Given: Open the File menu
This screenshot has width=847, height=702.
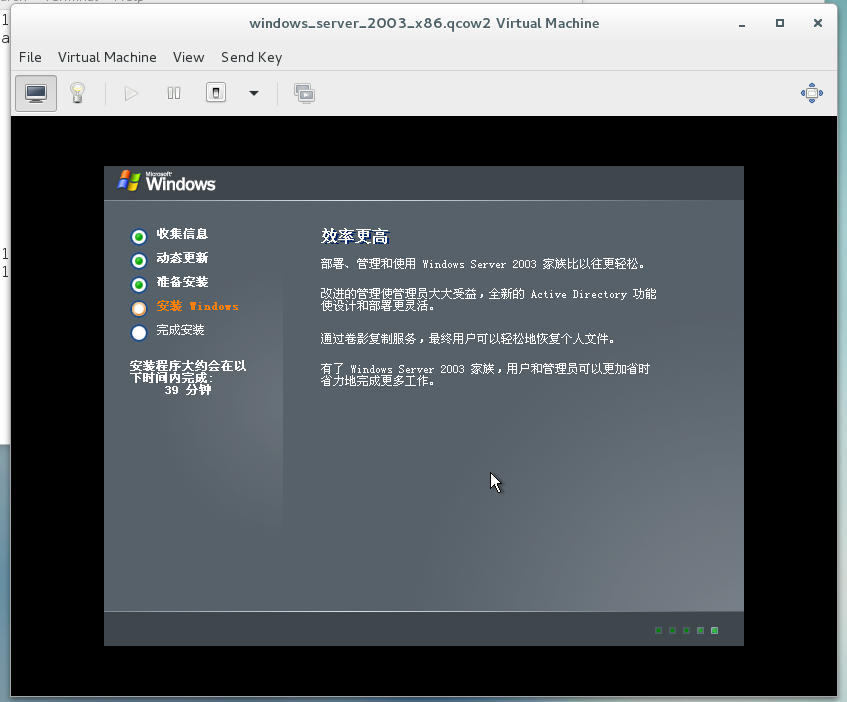Looking at the screenshot, I should 30,57.
